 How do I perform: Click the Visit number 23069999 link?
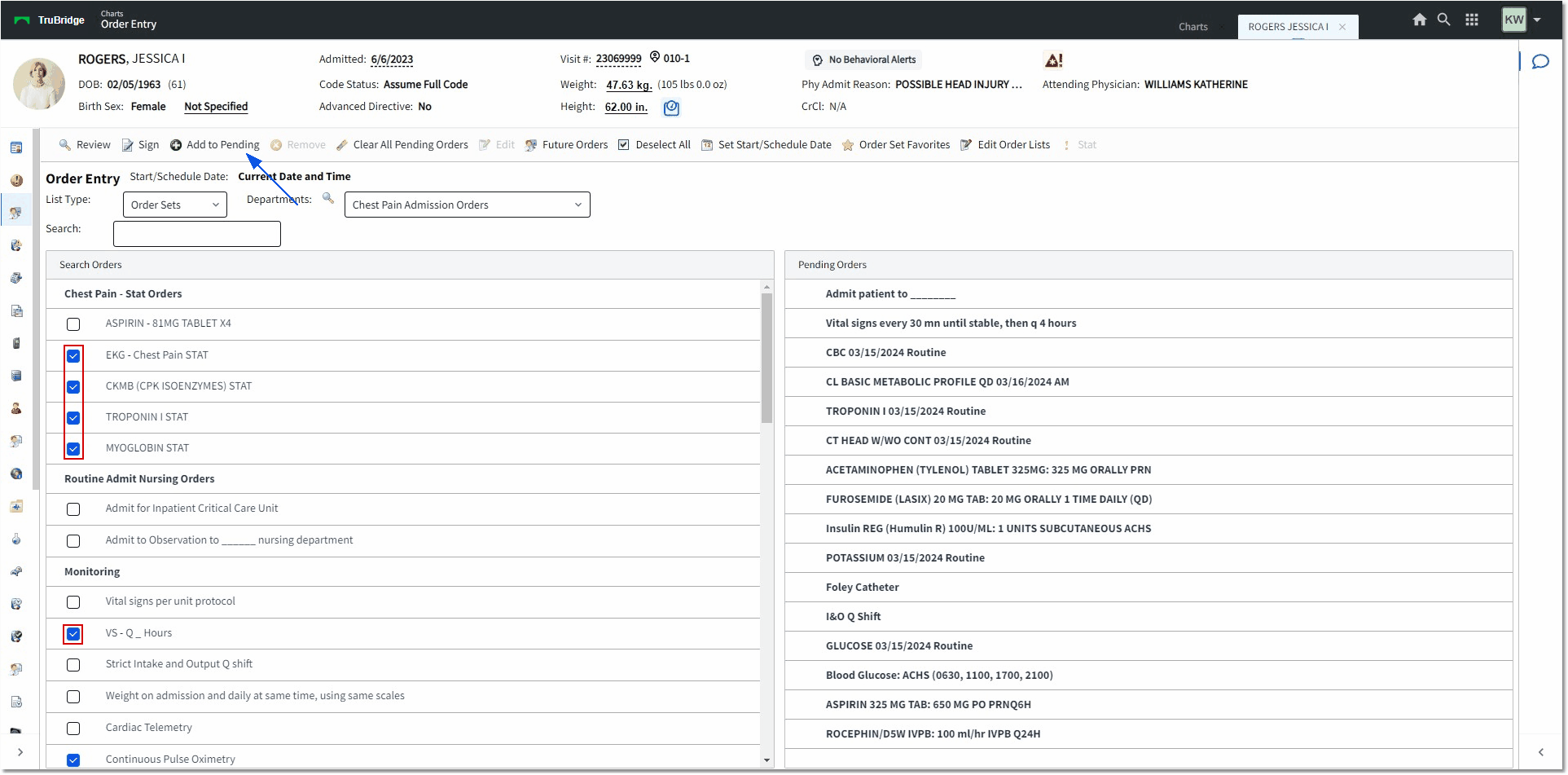[x=619, y=59]
